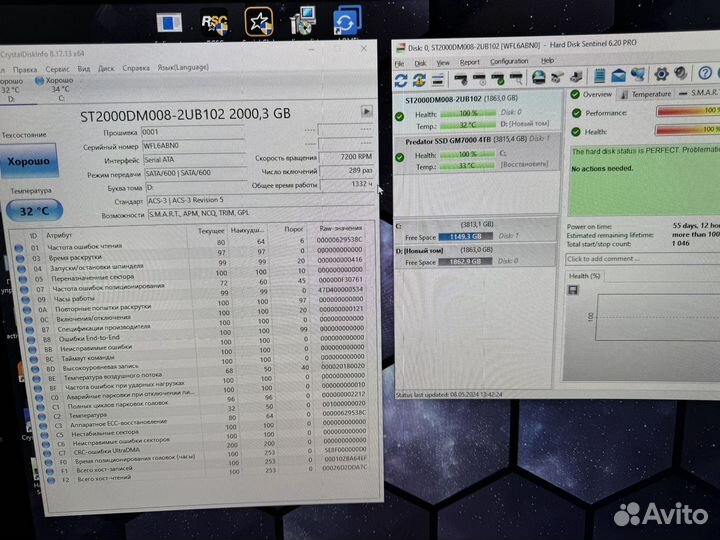Click the blue status dot of attribute 01
720x540 pixels.
coord(19,248)
